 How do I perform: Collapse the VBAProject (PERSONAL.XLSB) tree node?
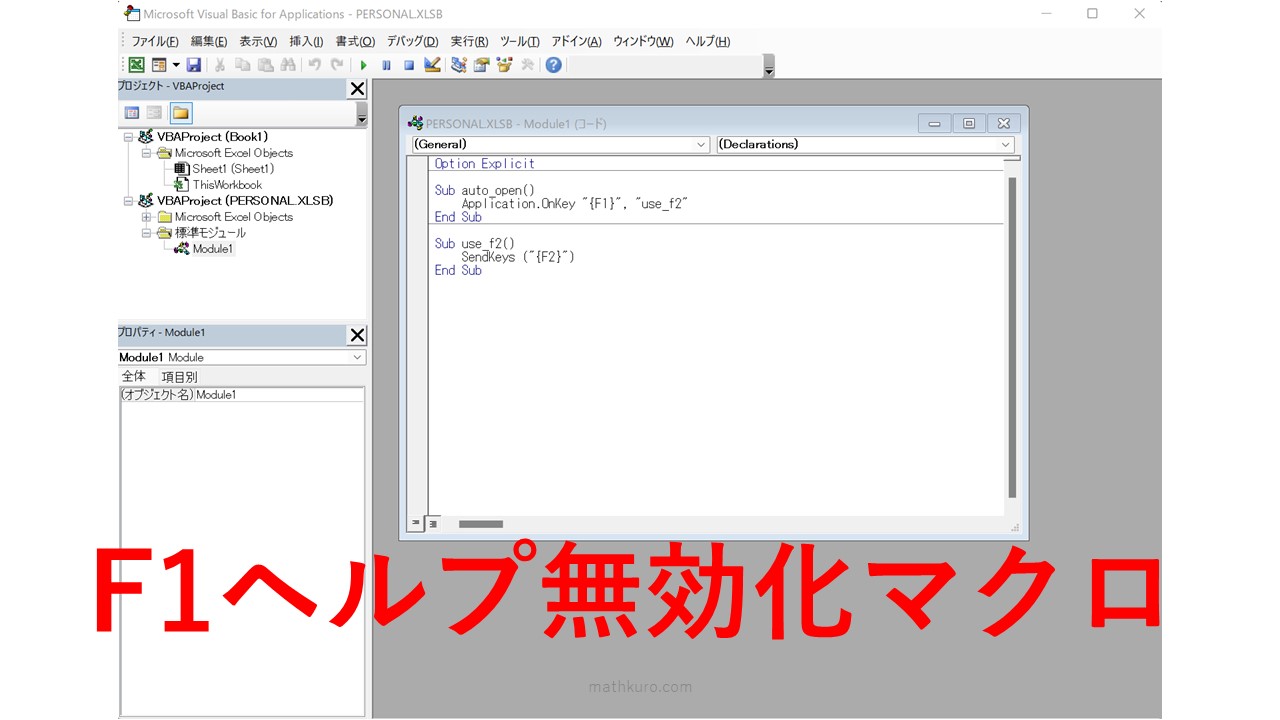pyautogui.click(x=128, y=201)
